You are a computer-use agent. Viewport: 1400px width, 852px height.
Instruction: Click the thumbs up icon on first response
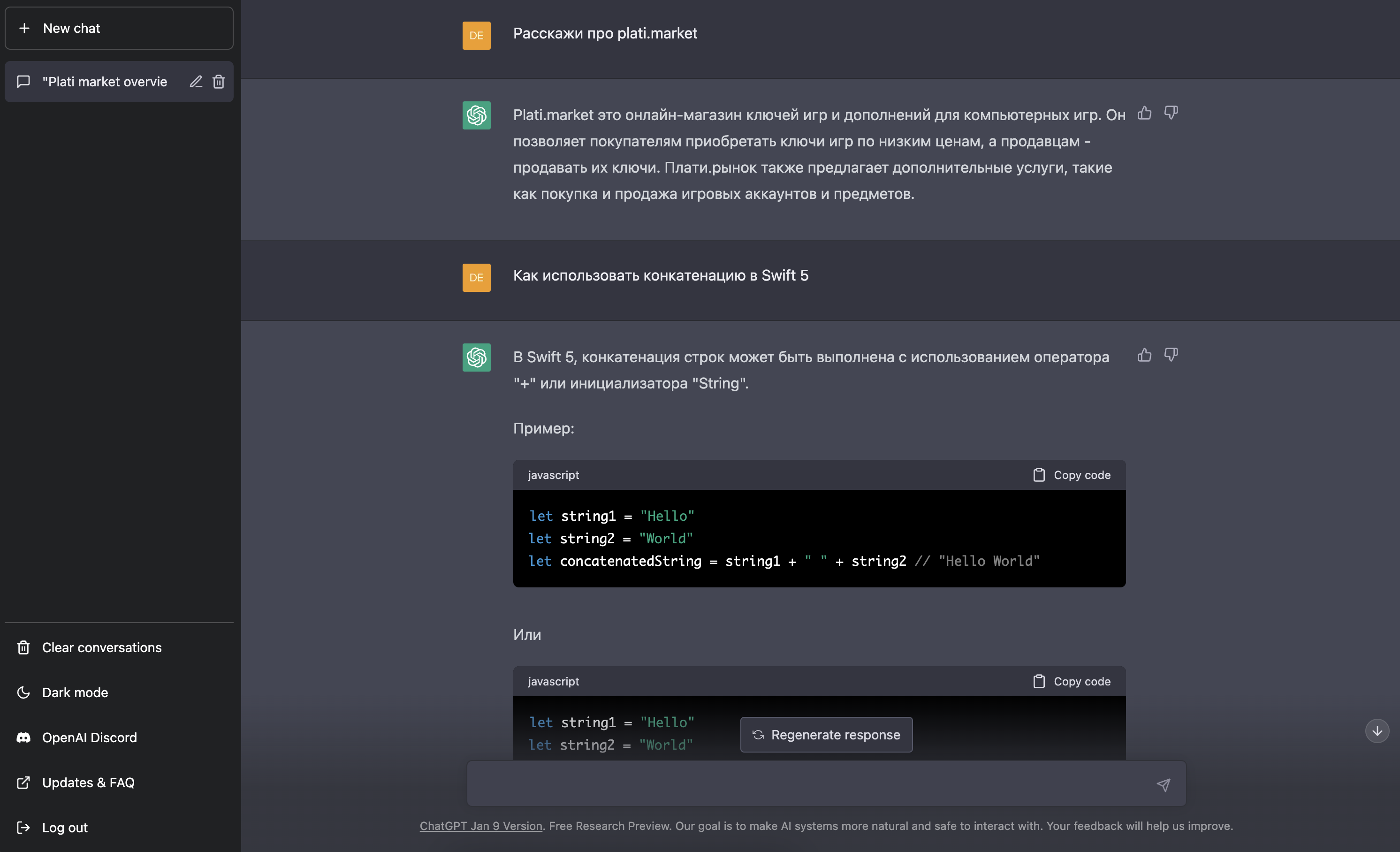click(x=1145, y=112)
